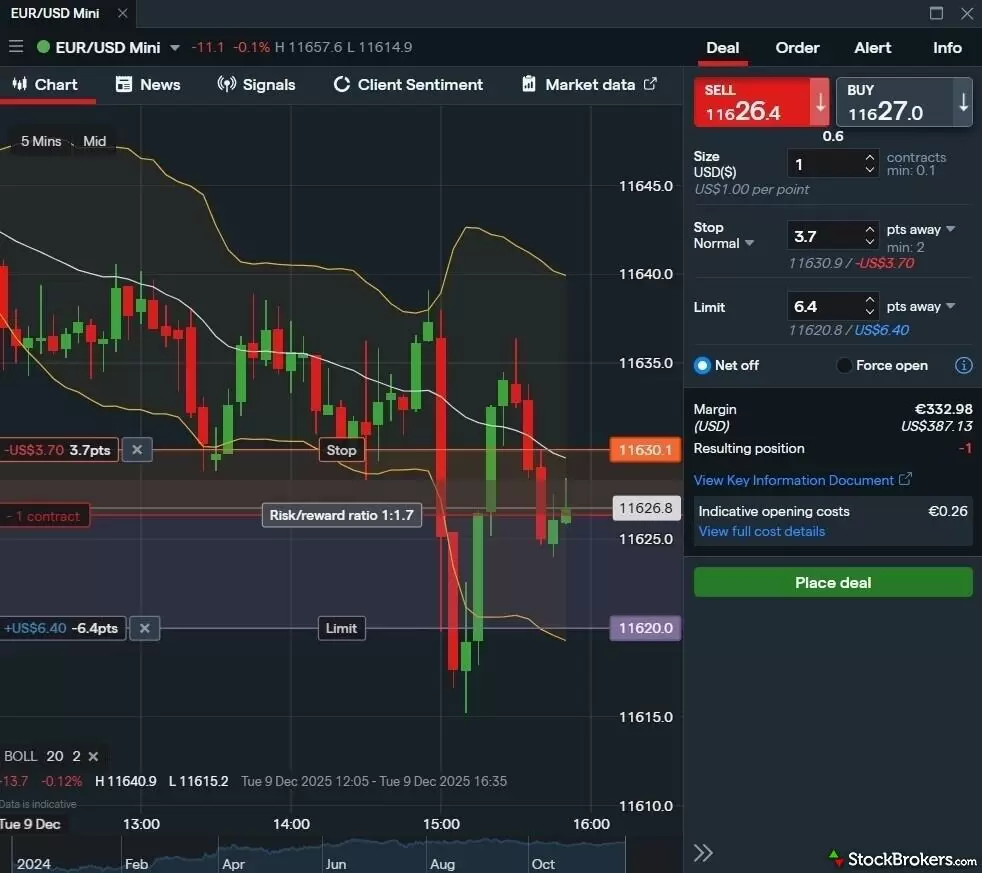
Task: Remove the BOLL indicator from the chart
Action: [x=93, y=756]
